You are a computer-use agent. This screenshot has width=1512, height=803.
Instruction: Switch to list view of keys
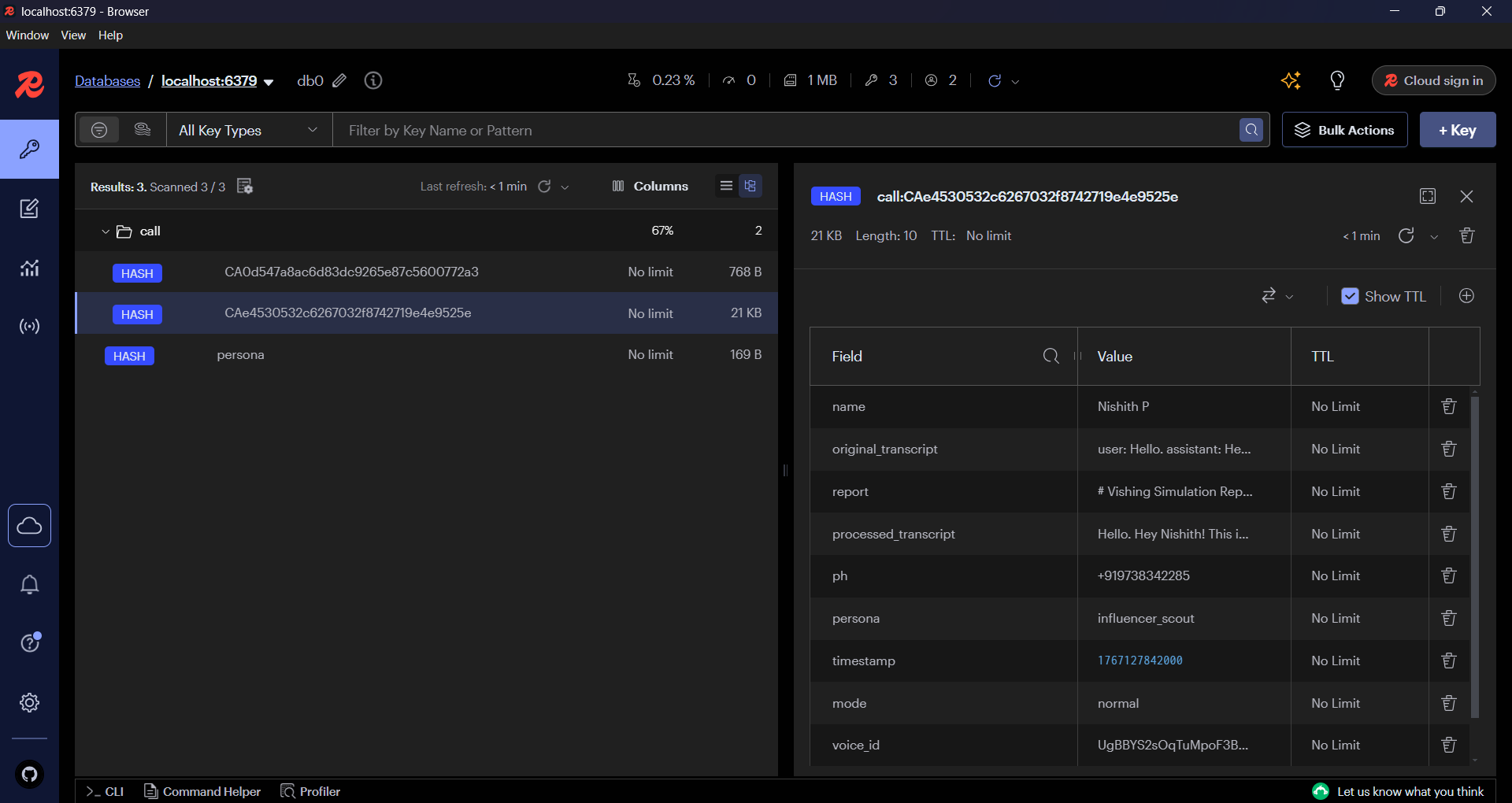point(726,186)
